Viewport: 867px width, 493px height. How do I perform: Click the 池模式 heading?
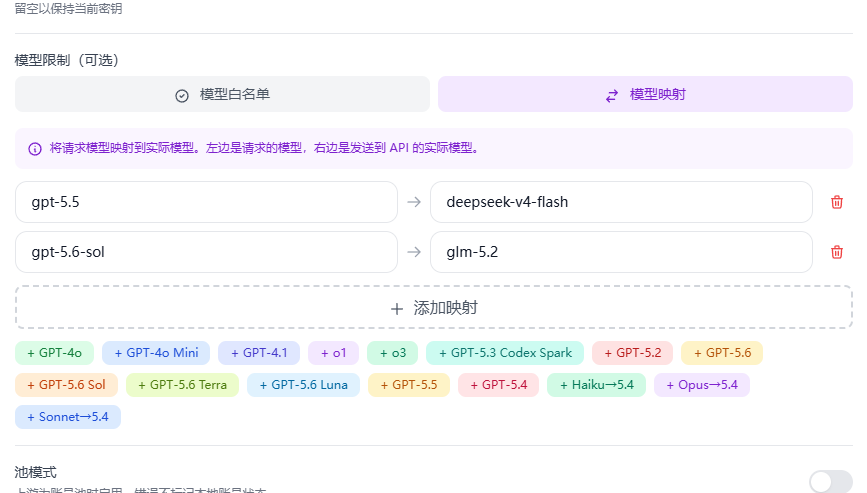click(x=35, y=473)
